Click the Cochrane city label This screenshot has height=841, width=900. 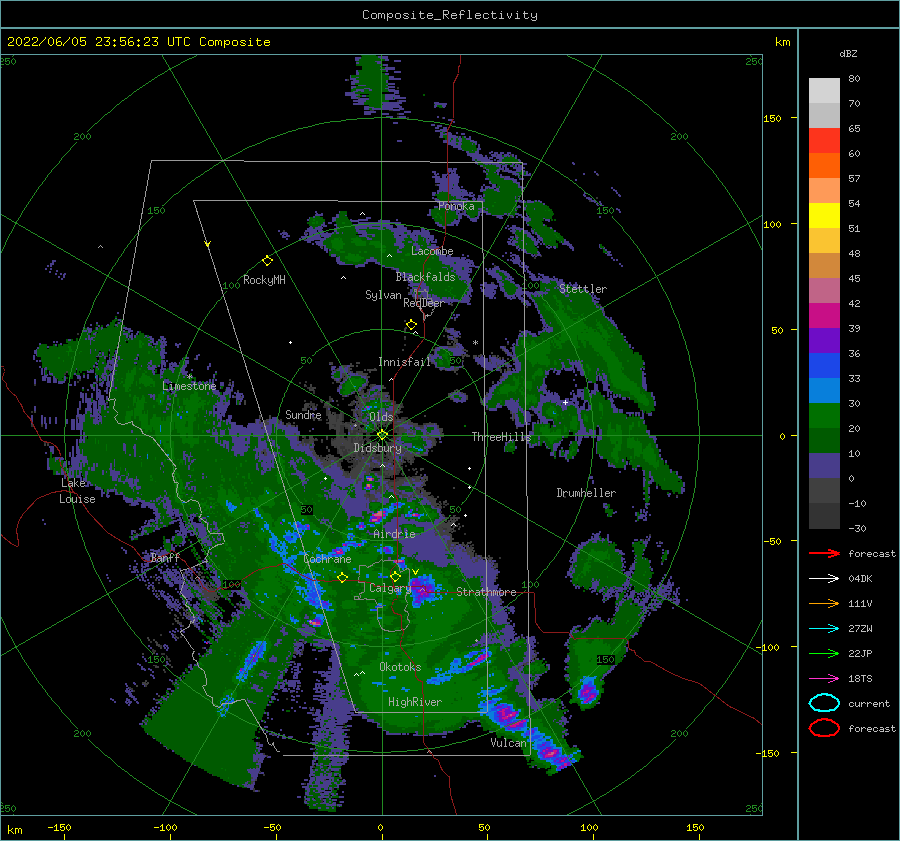tap(327, 559)
